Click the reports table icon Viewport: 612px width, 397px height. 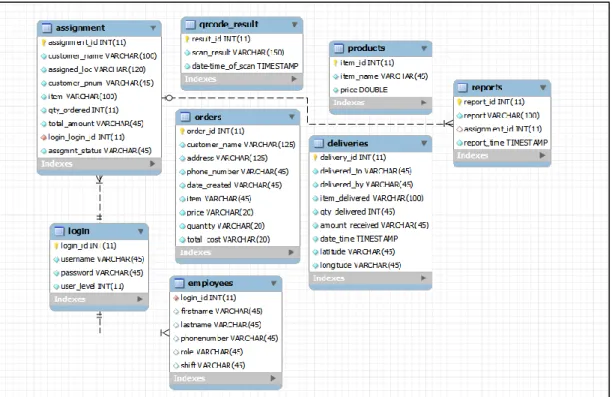463,87
